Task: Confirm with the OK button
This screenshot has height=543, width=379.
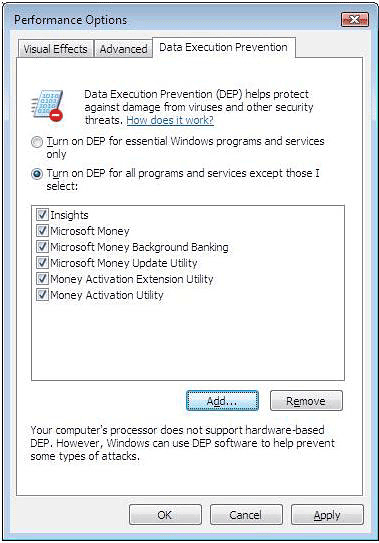Action: [x=165, y=515]
